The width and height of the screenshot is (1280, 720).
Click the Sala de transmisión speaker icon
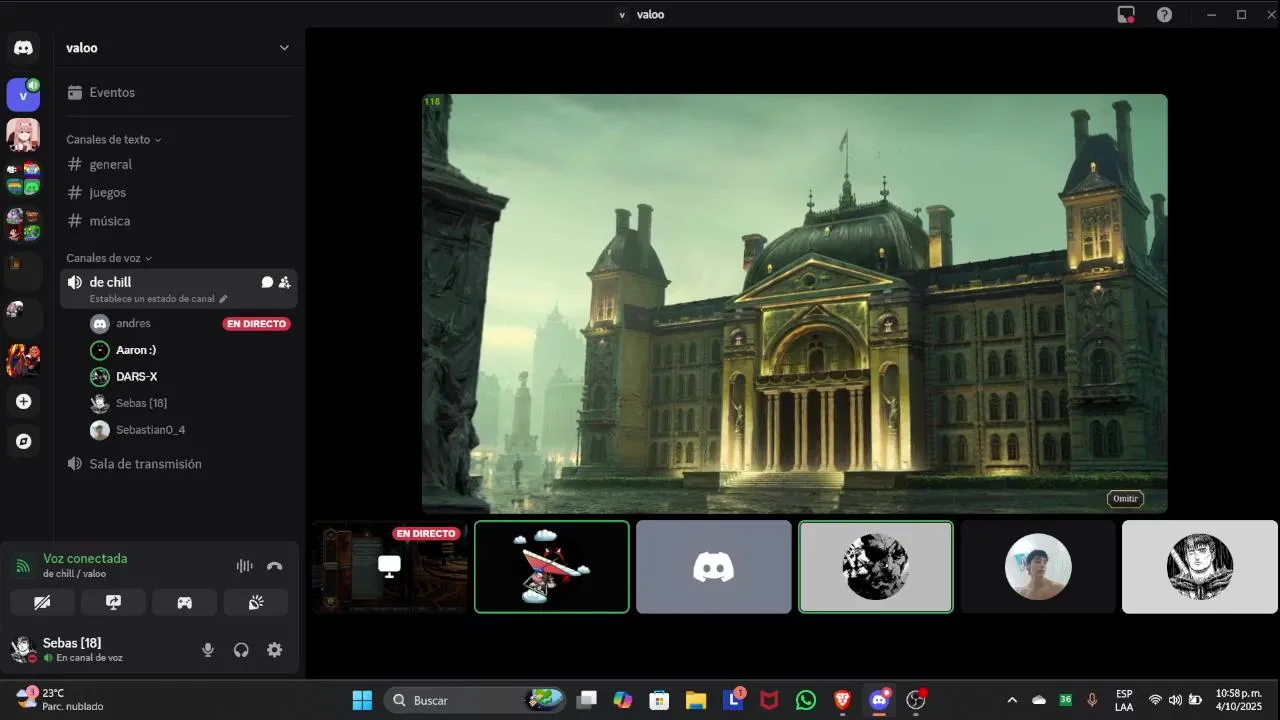pos(74,464)
